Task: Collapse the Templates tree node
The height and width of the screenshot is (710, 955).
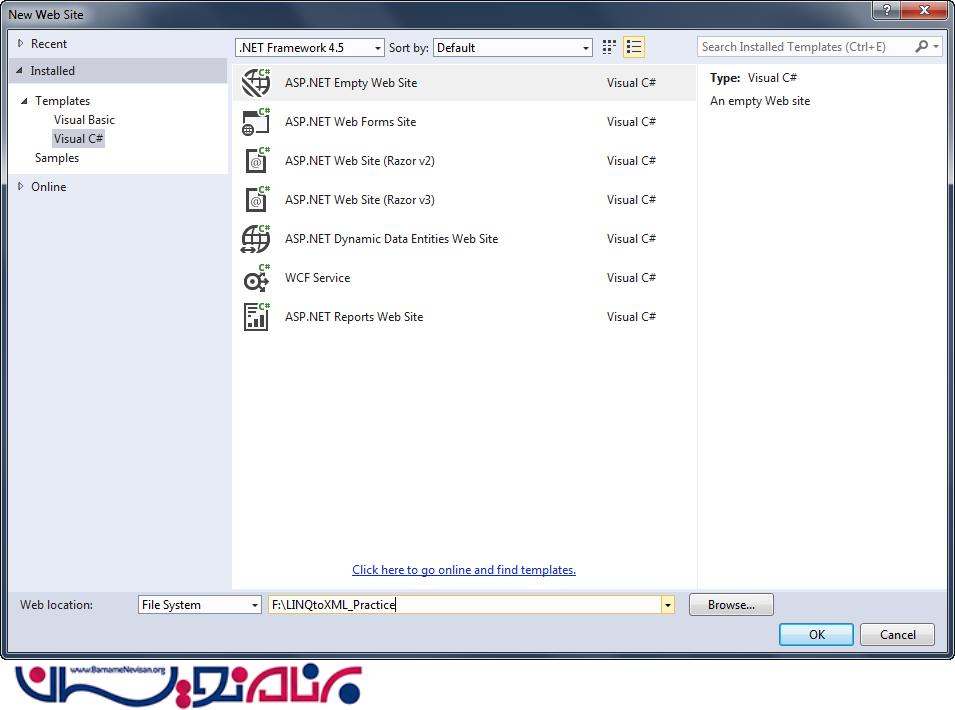Action: click(x=24, y=100)
